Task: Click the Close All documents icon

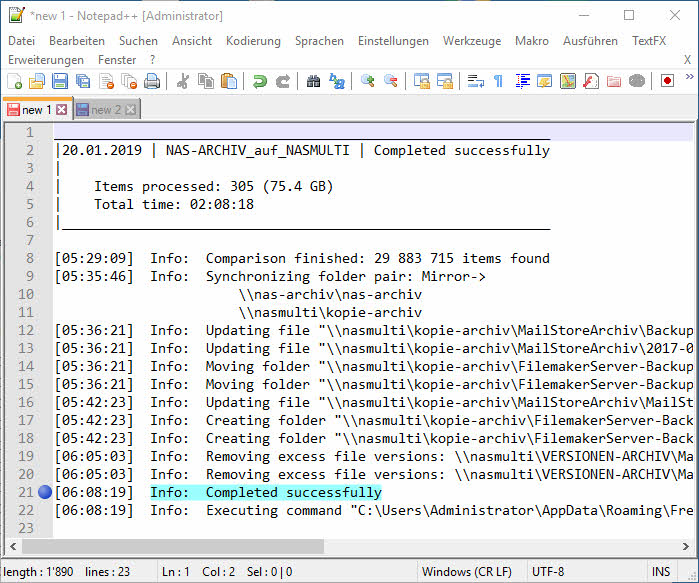Action: click(130, 81)
